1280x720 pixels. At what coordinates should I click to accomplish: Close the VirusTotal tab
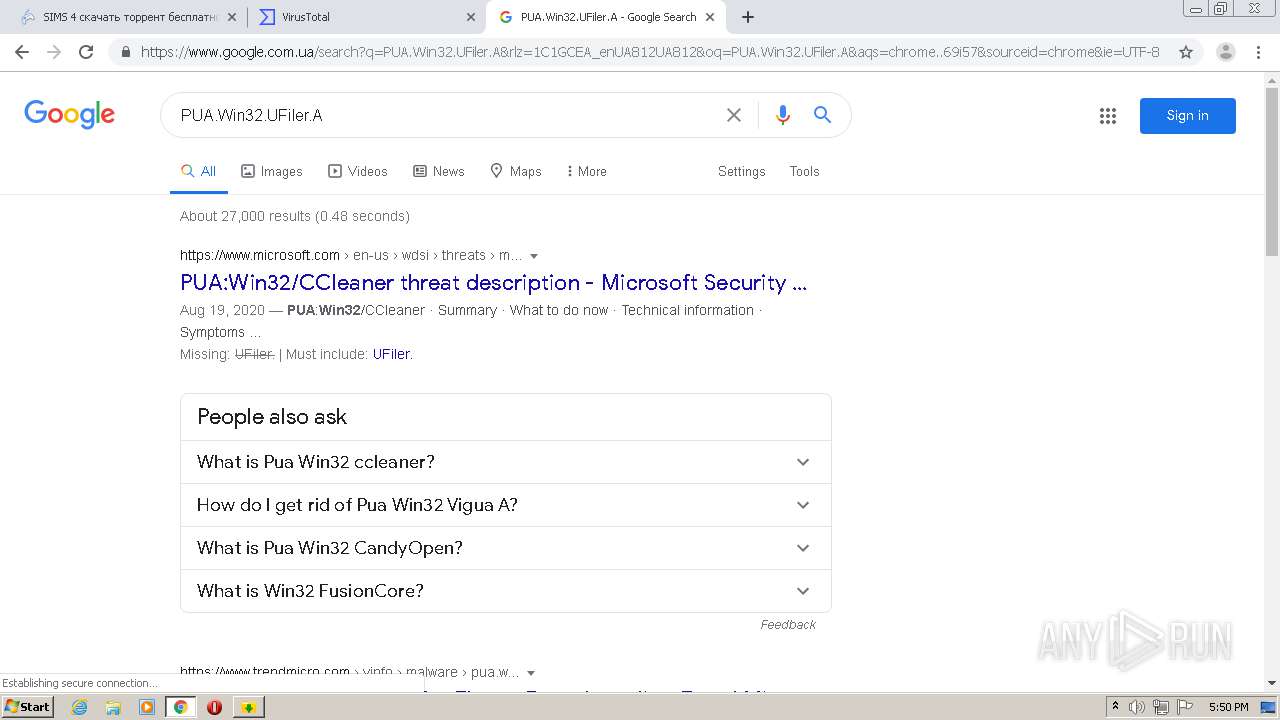click(471, 17)
